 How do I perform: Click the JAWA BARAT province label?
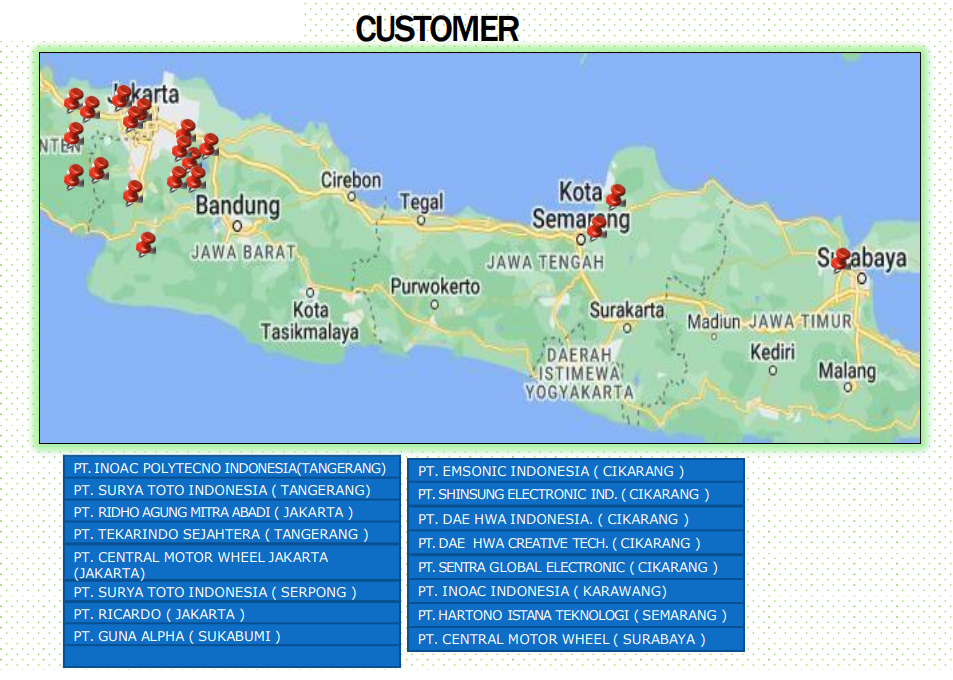pos(243,252)
